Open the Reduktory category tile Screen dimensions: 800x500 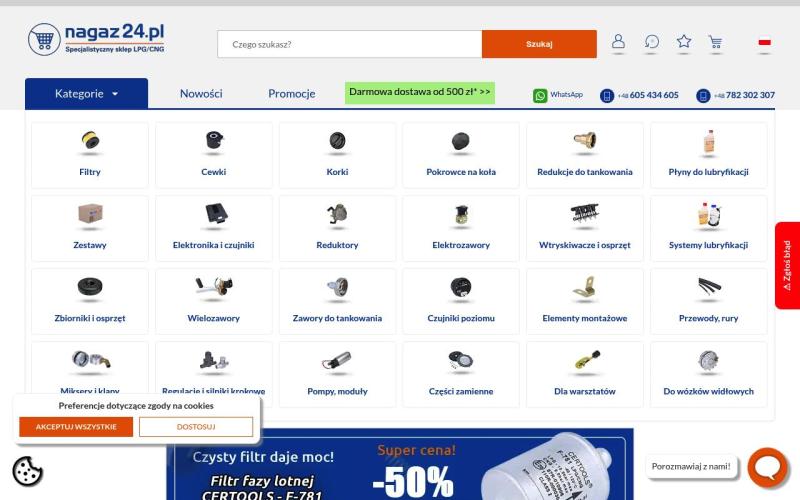pyautogui.click(x=337, y=228)
